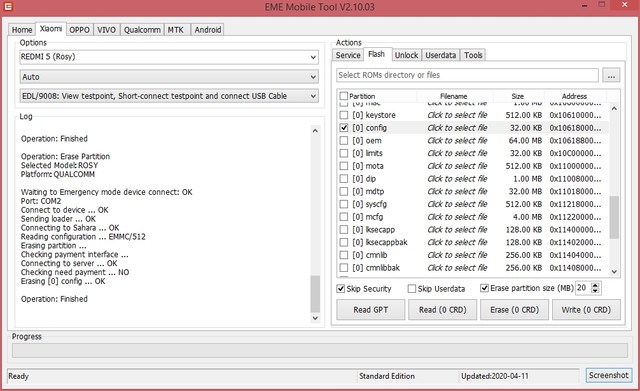Disable Skip Security option
Viewport: 640px width, 391px height.
340,289
